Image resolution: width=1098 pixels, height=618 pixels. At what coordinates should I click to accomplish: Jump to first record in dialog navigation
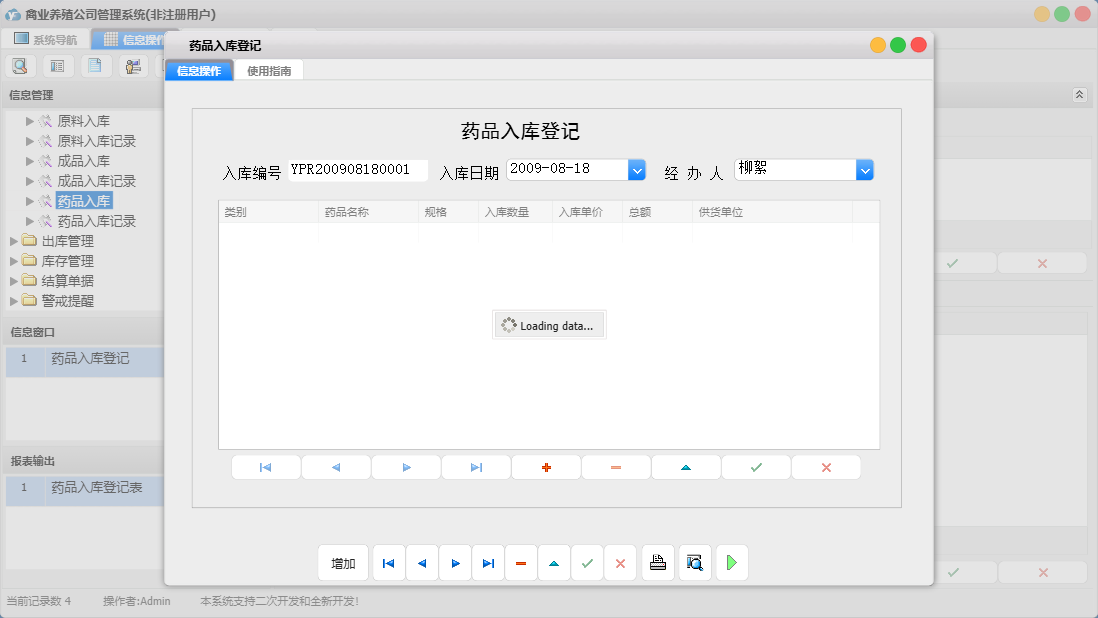(x=266, y=466)
